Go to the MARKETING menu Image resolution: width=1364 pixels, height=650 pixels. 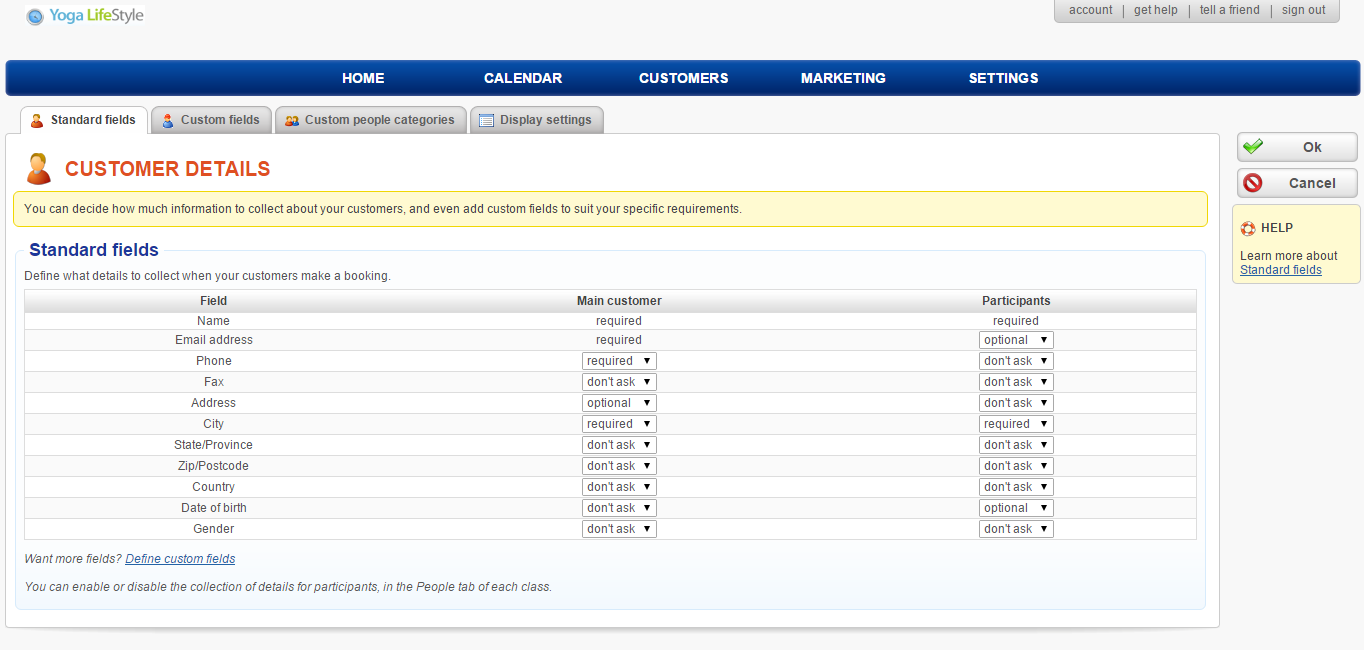pyautogui.click(x=843, y=78)
